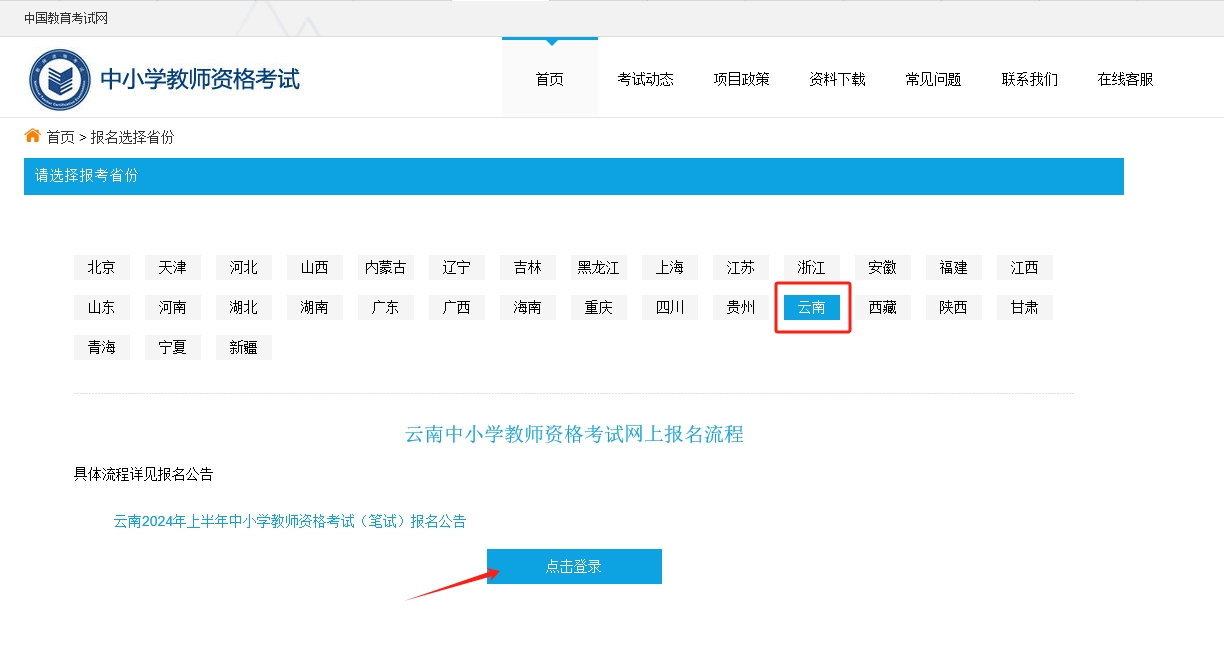This screenshot has width=1224, height=651.
Task: Go to 项目政策 in the navigation bar
Action: click(x=741, y=79)
